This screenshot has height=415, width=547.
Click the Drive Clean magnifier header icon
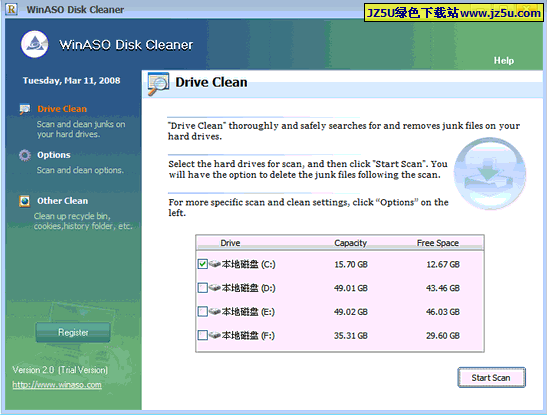pyautogui.click(x=158, y=84)
